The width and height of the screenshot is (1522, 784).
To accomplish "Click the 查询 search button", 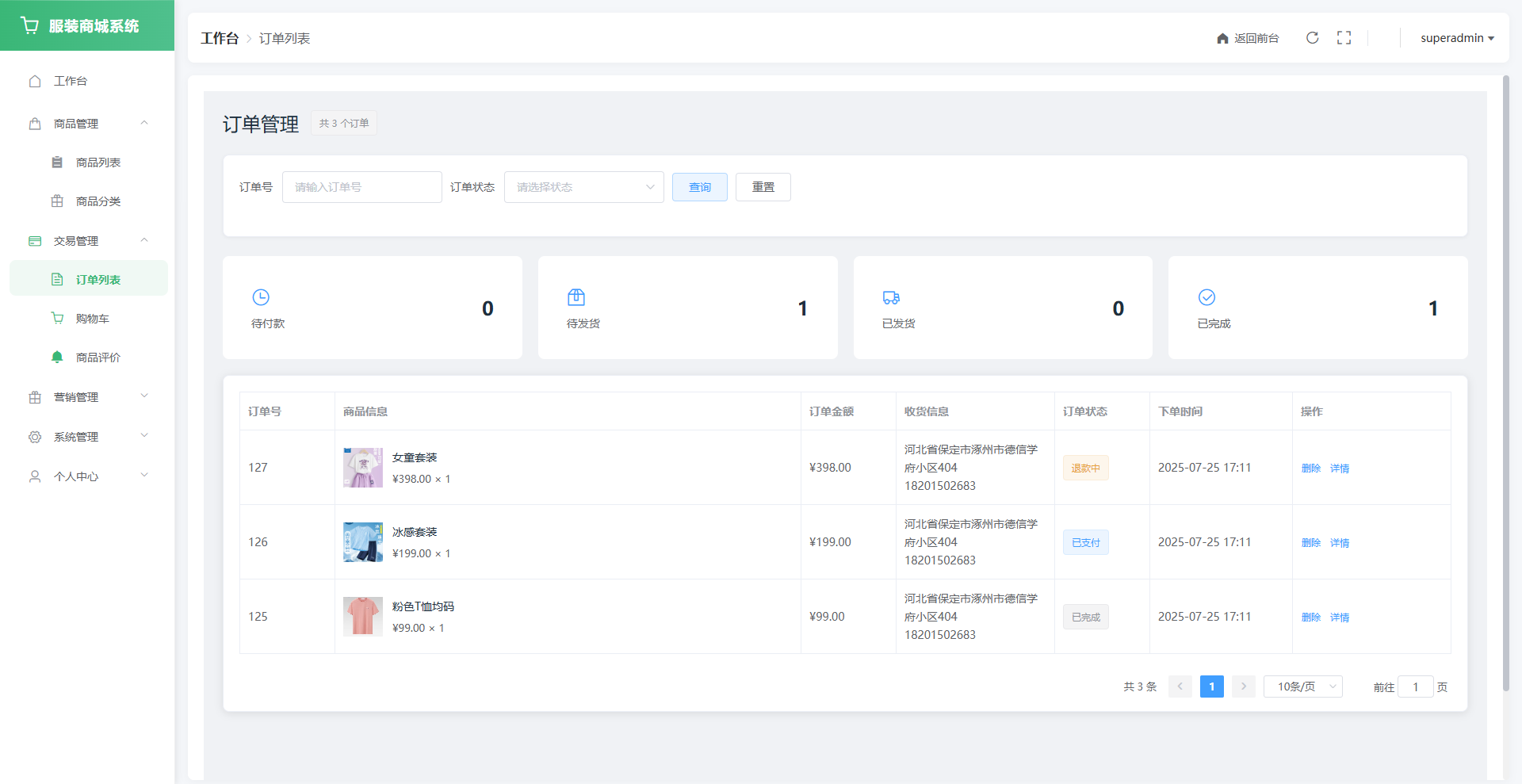I will click(699, 187).
